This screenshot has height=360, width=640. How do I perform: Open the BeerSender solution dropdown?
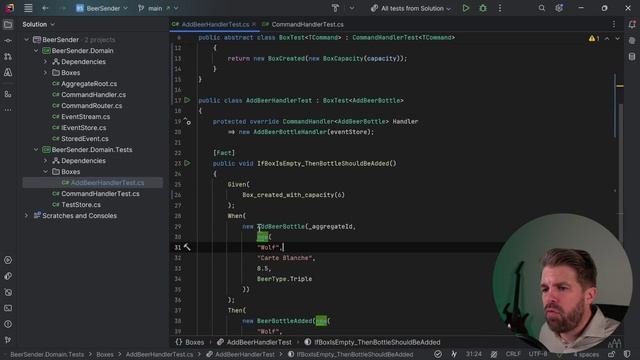click(x=102, y=8)
